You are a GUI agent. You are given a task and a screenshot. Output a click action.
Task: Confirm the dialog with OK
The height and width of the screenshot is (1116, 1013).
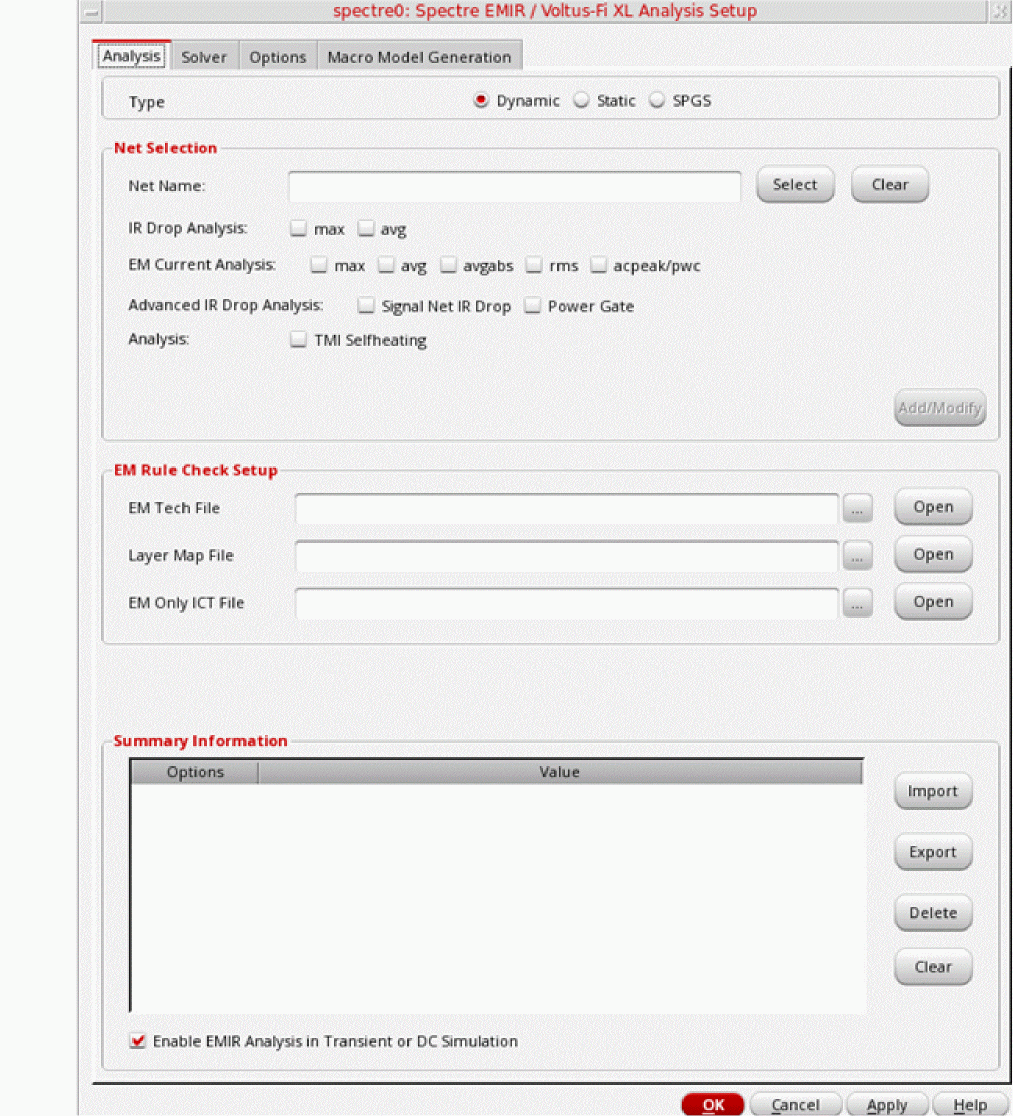tap(713, 1105)
